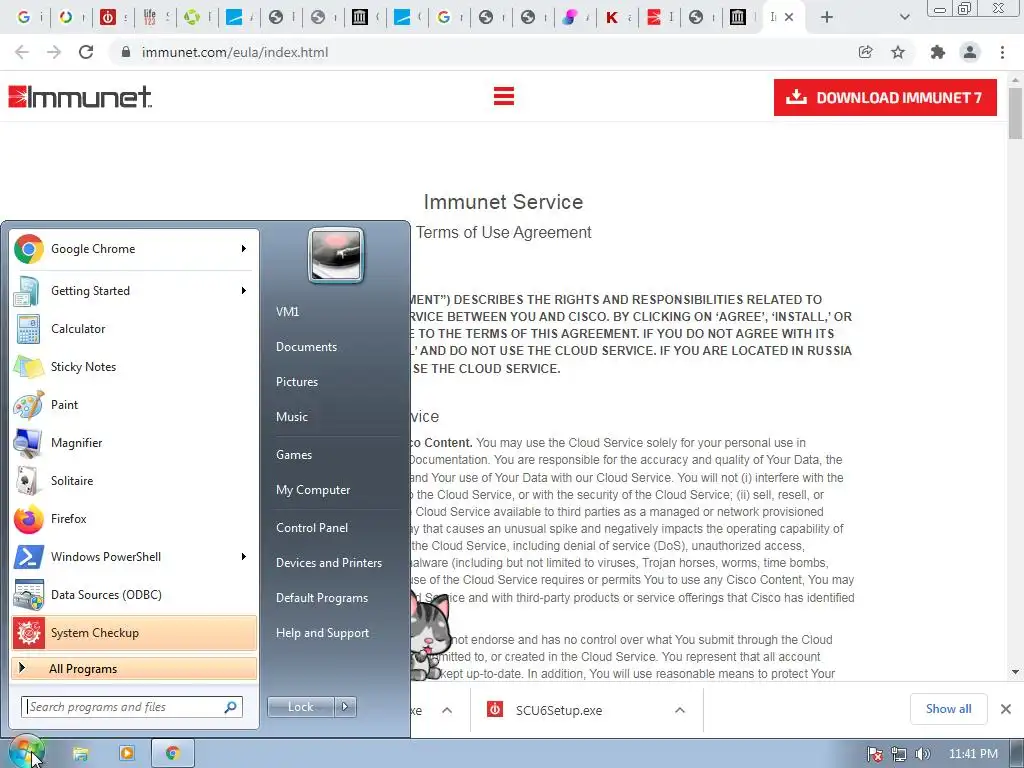Open the SCU6Setup.exe download
The image size is (1024, 768).
pyautogui.click(x=559, y=710)
